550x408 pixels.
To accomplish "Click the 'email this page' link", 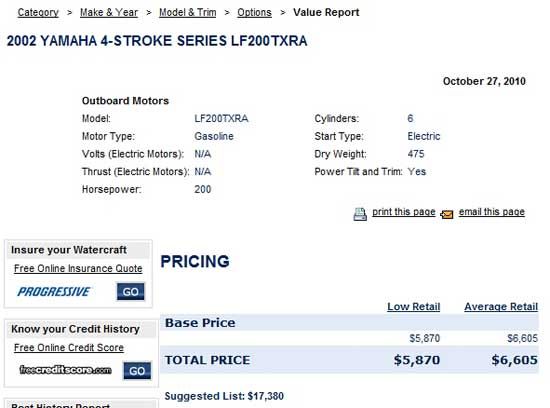I will [492, 212].
